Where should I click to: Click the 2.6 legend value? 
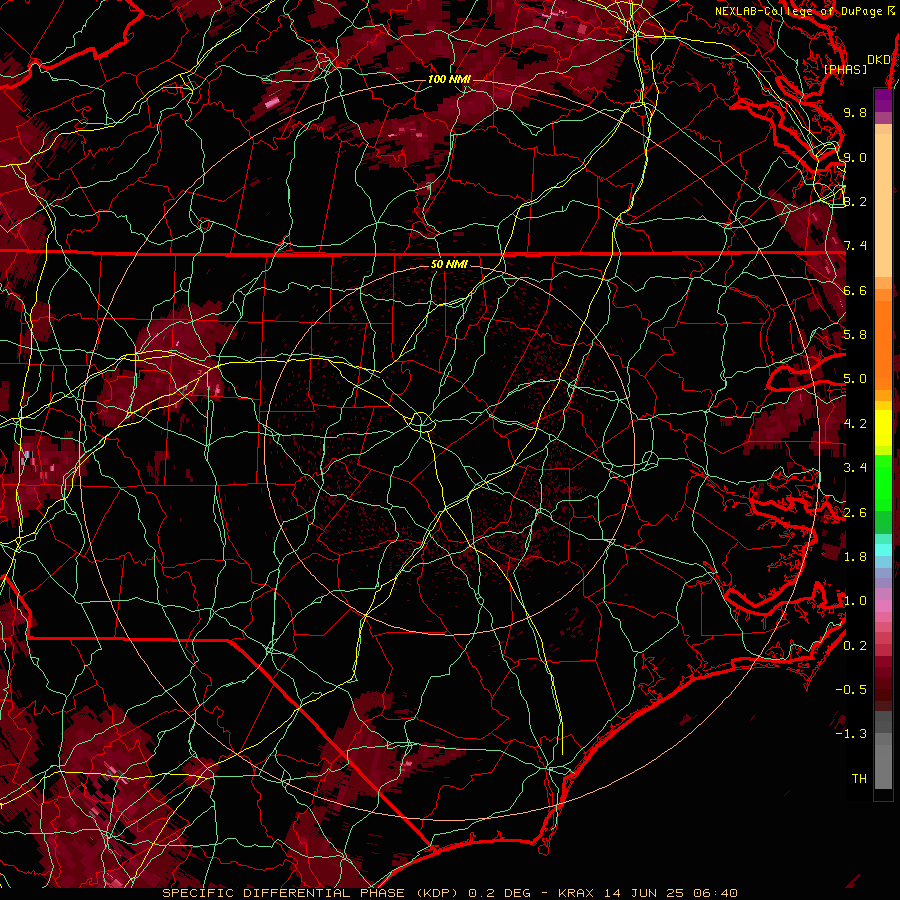coord(855,513)
